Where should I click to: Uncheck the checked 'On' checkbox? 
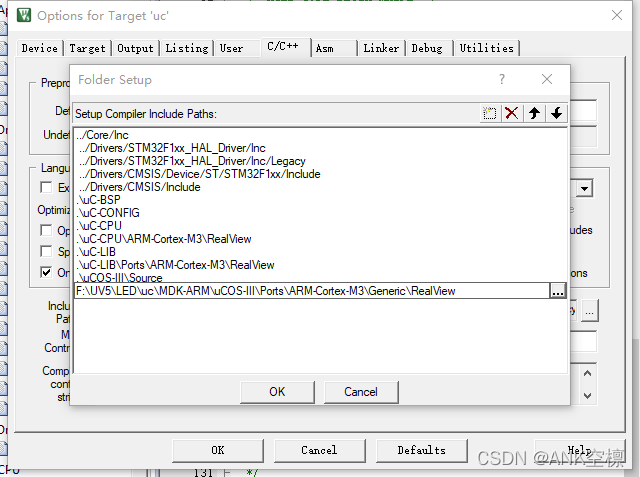(x=46, y=272)
